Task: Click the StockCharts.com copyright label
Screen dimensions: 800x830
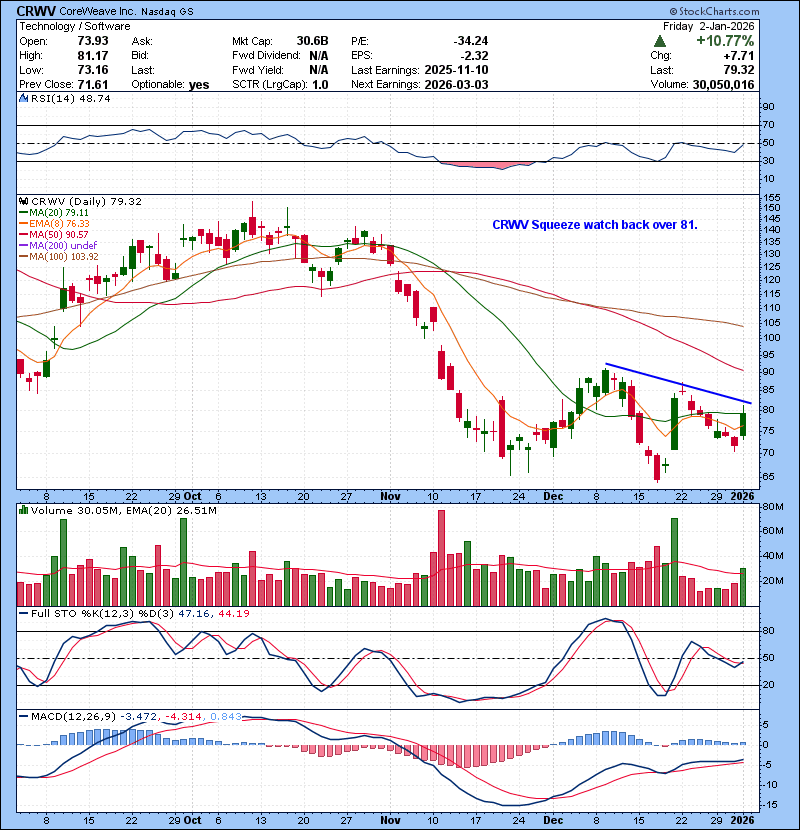Action: 714,11
